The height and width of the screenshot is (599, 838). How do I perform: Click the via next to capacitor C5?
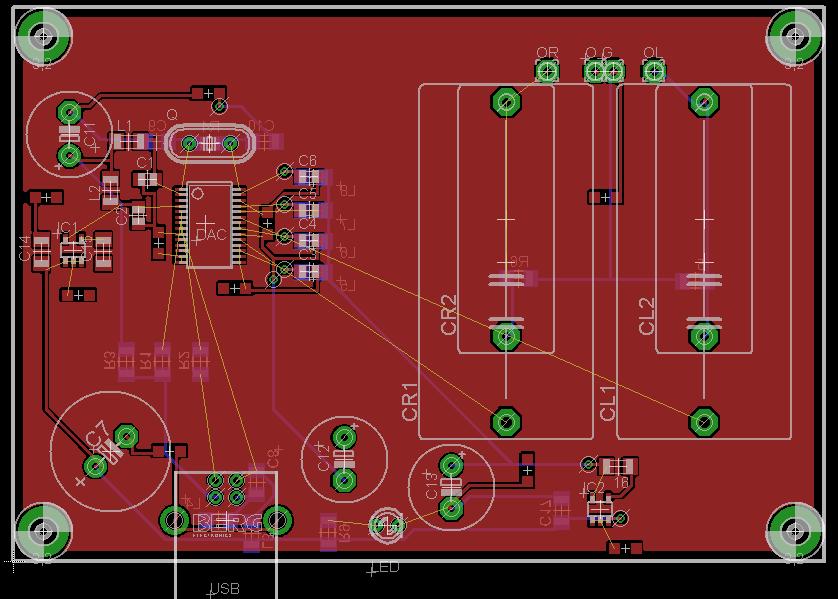[284, 204]
